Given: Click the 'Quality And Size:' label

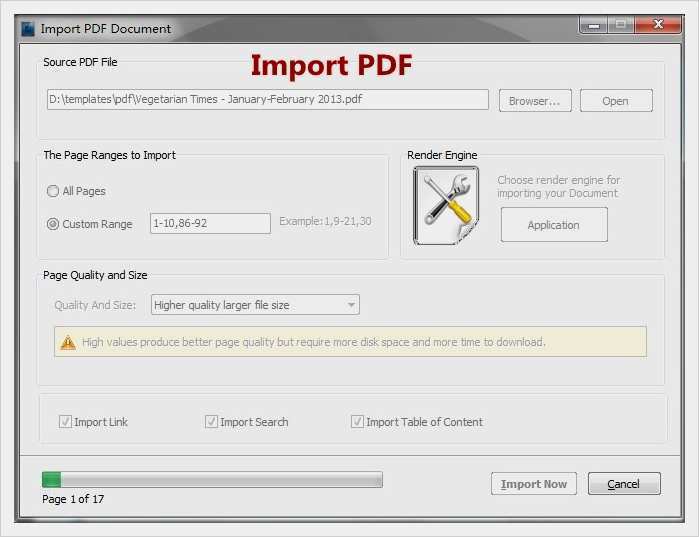Looking at the screenshot, I should click(x=95, y=305).
